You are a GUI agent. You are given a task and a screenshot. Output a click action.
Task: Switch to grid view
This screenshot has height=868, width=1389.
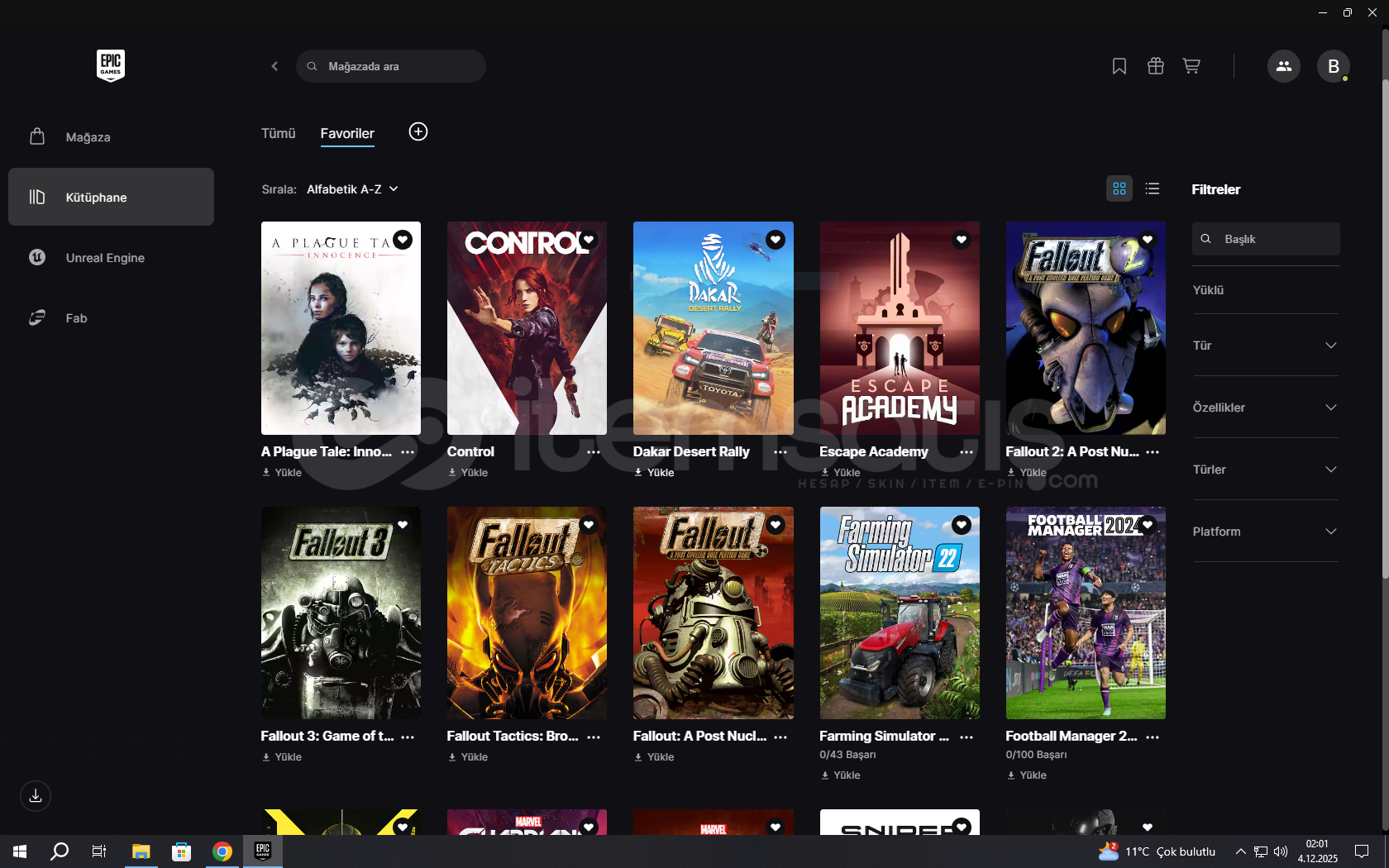click(x=1119, y=188)
